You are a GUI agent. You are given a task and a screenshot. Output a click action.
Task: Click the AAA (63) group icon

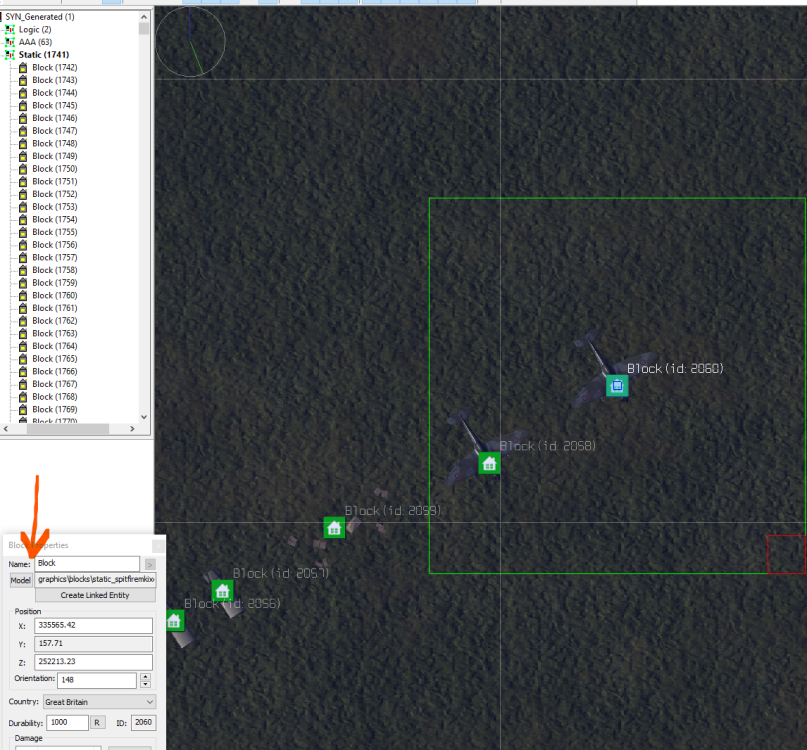[10, 42]
